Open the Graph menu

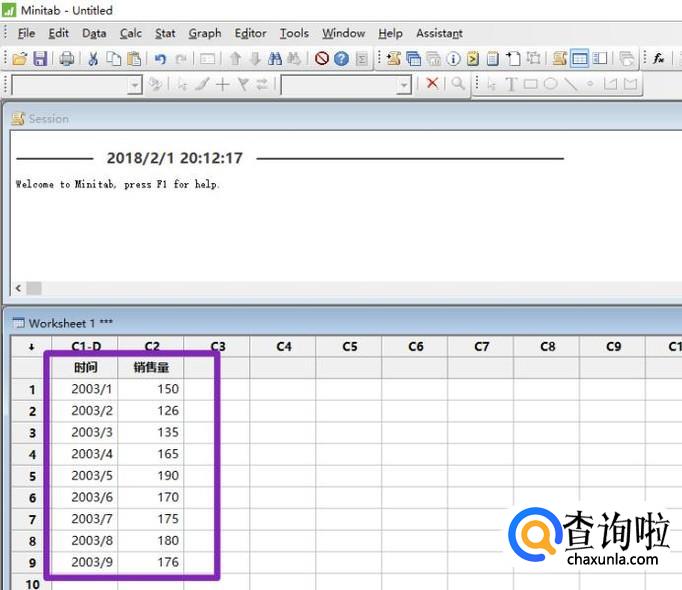tap(205, 34)
